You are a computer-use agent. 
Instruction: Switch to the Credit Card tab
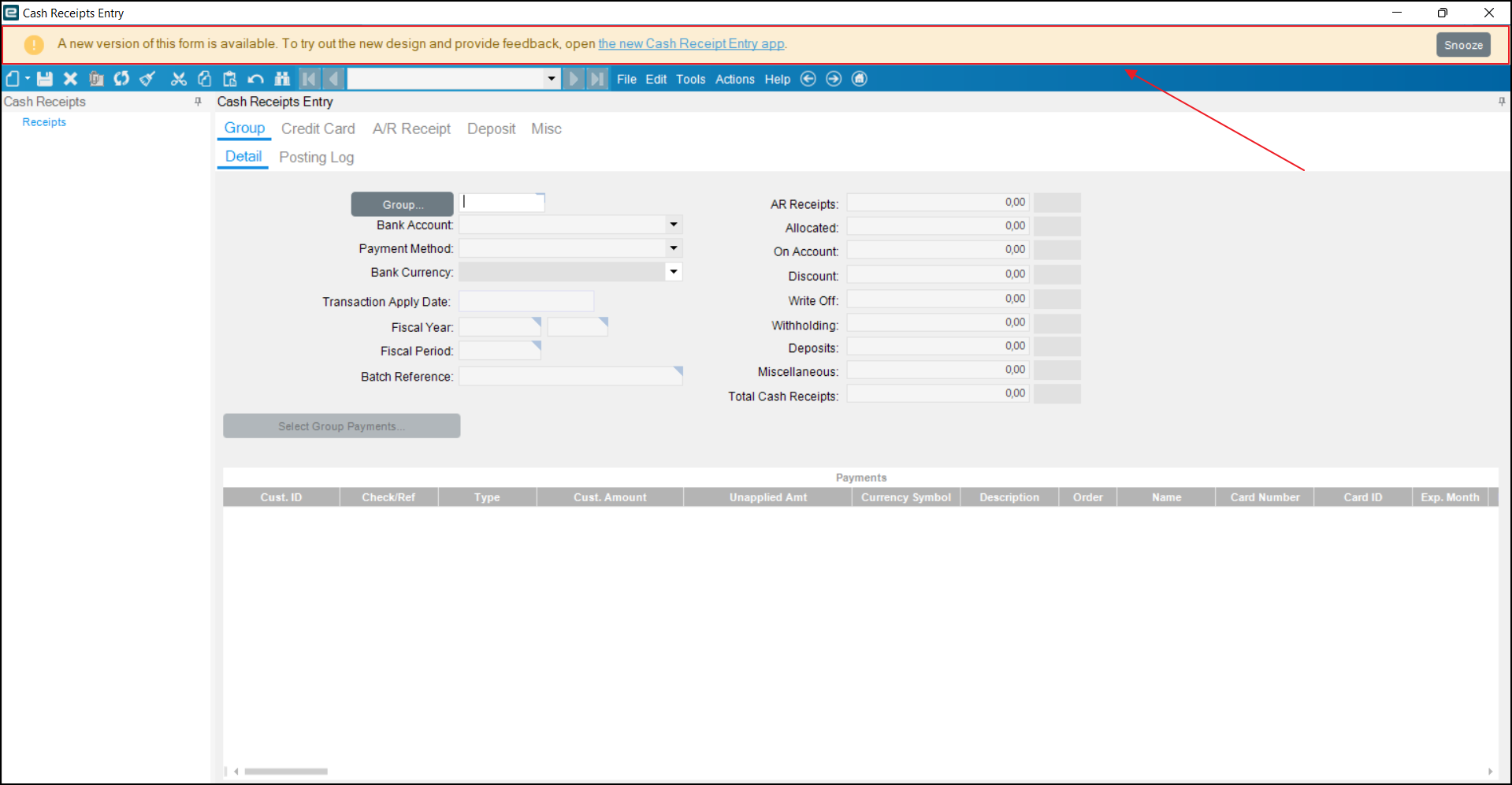[x=318, y=128]
